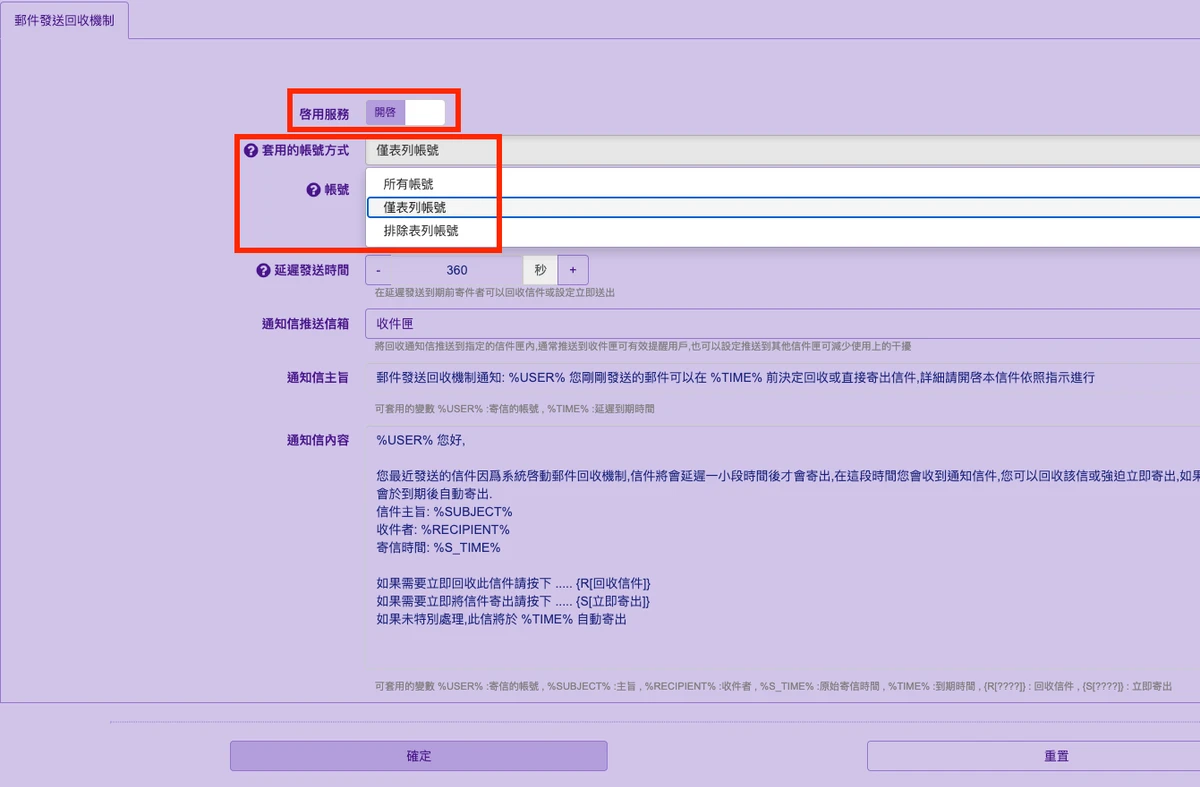This screenshot has width=1200, height=787.
Task: Click help icon beside 延遲發送時間
Action: click(264, 270)
